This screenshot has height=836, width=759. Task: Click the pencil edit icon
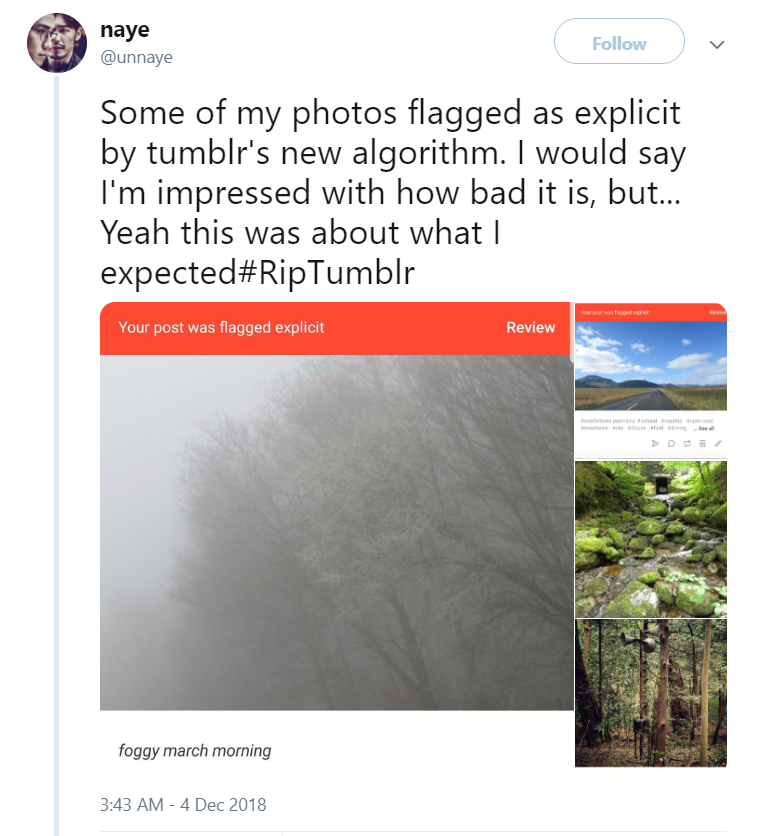tap(718, 443)
